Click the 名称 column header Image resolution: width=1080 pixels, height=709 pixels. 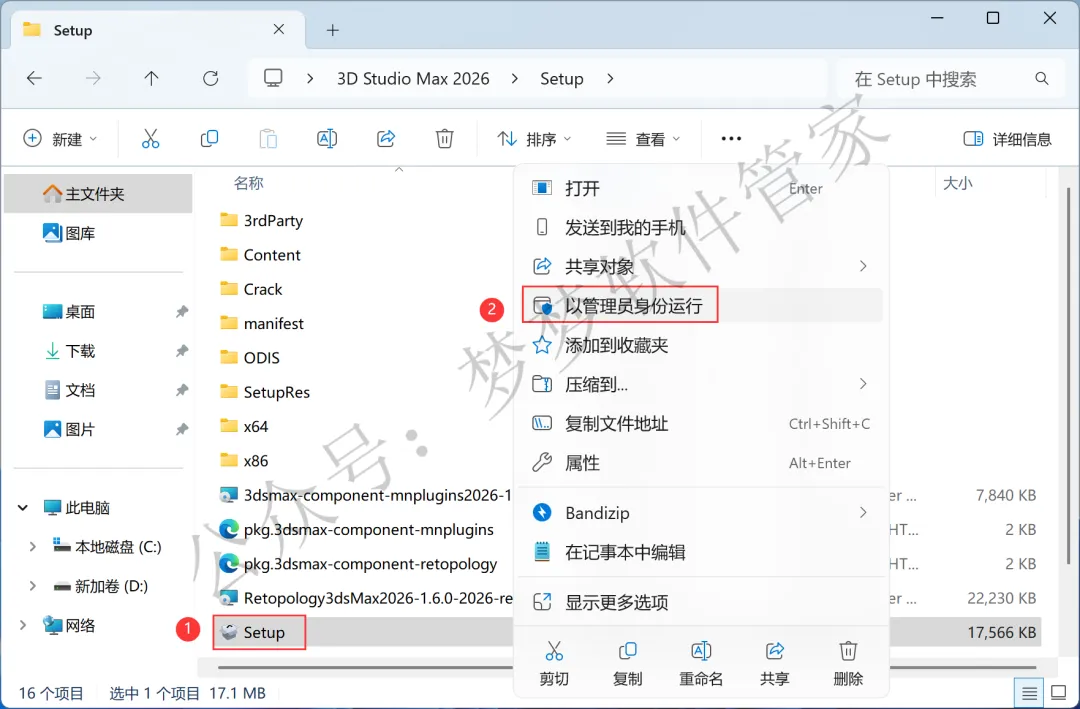pyautogui.click(x=249, y=183)
